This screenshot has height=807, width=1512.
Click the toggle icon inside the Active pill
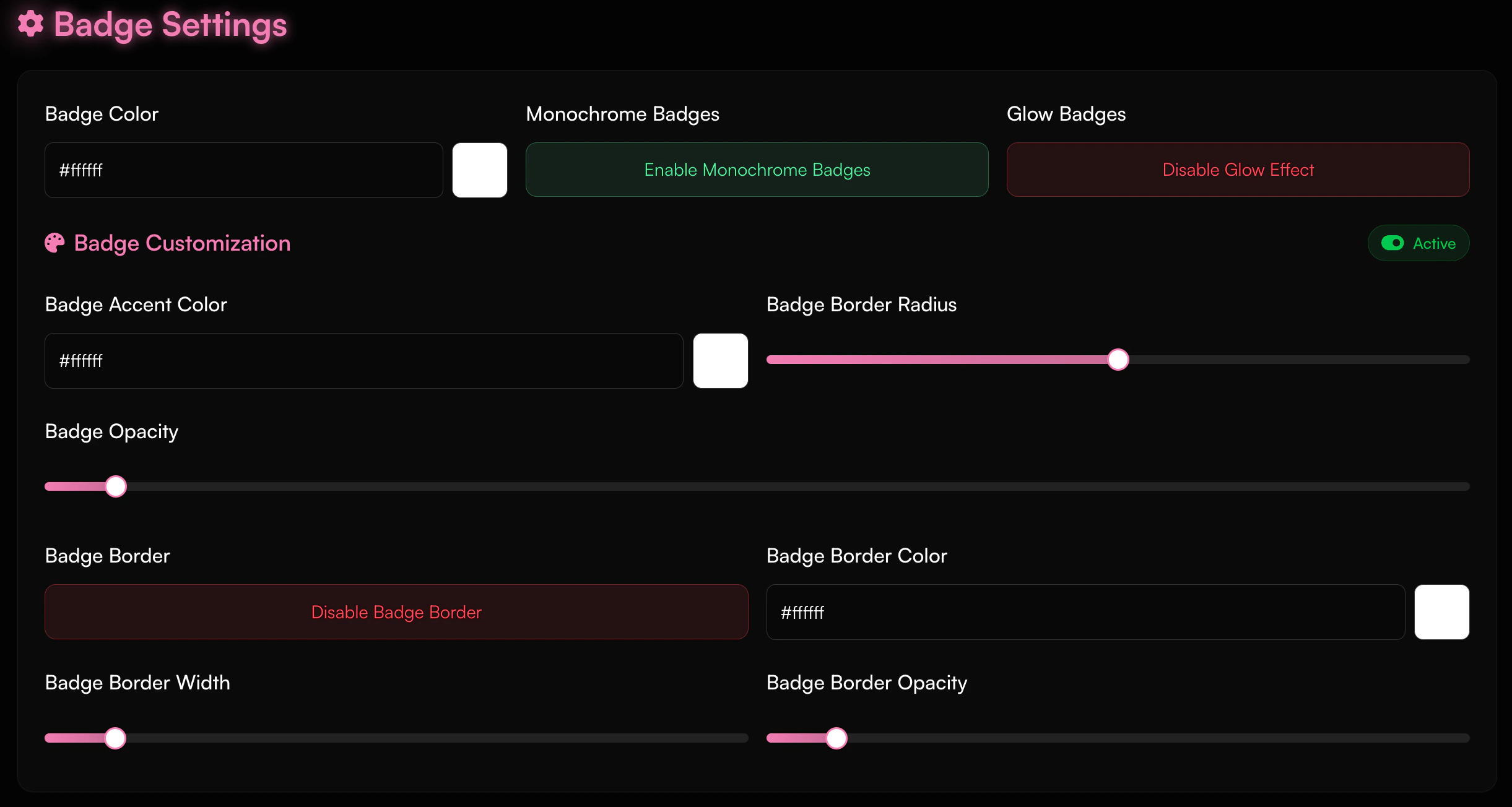coord(1394,243)
